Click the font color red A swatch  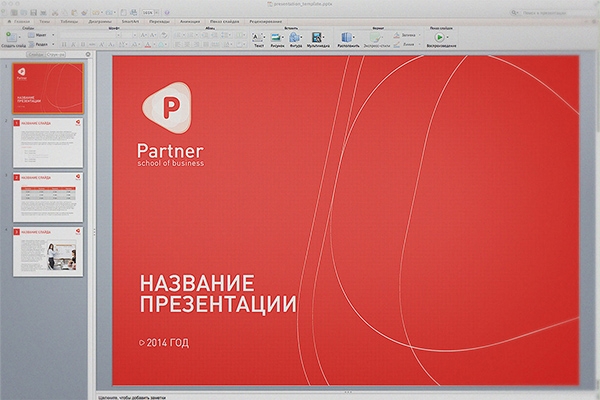pos(147,45)
